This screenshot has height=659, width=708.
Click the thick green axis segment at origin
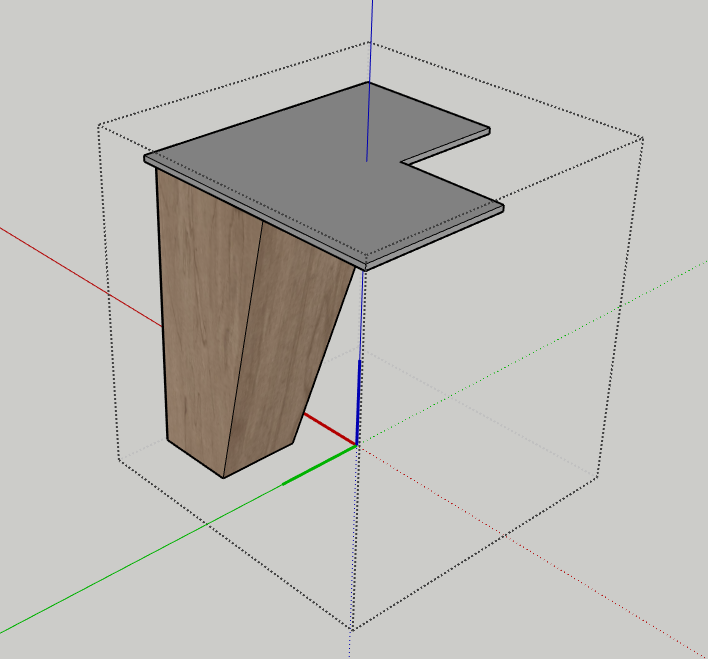319,465
